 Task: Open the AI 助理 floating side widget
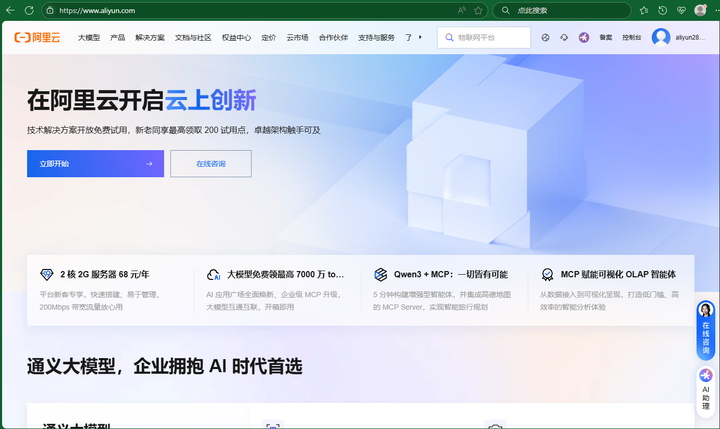pyautogui.click(x=706, y=391)
